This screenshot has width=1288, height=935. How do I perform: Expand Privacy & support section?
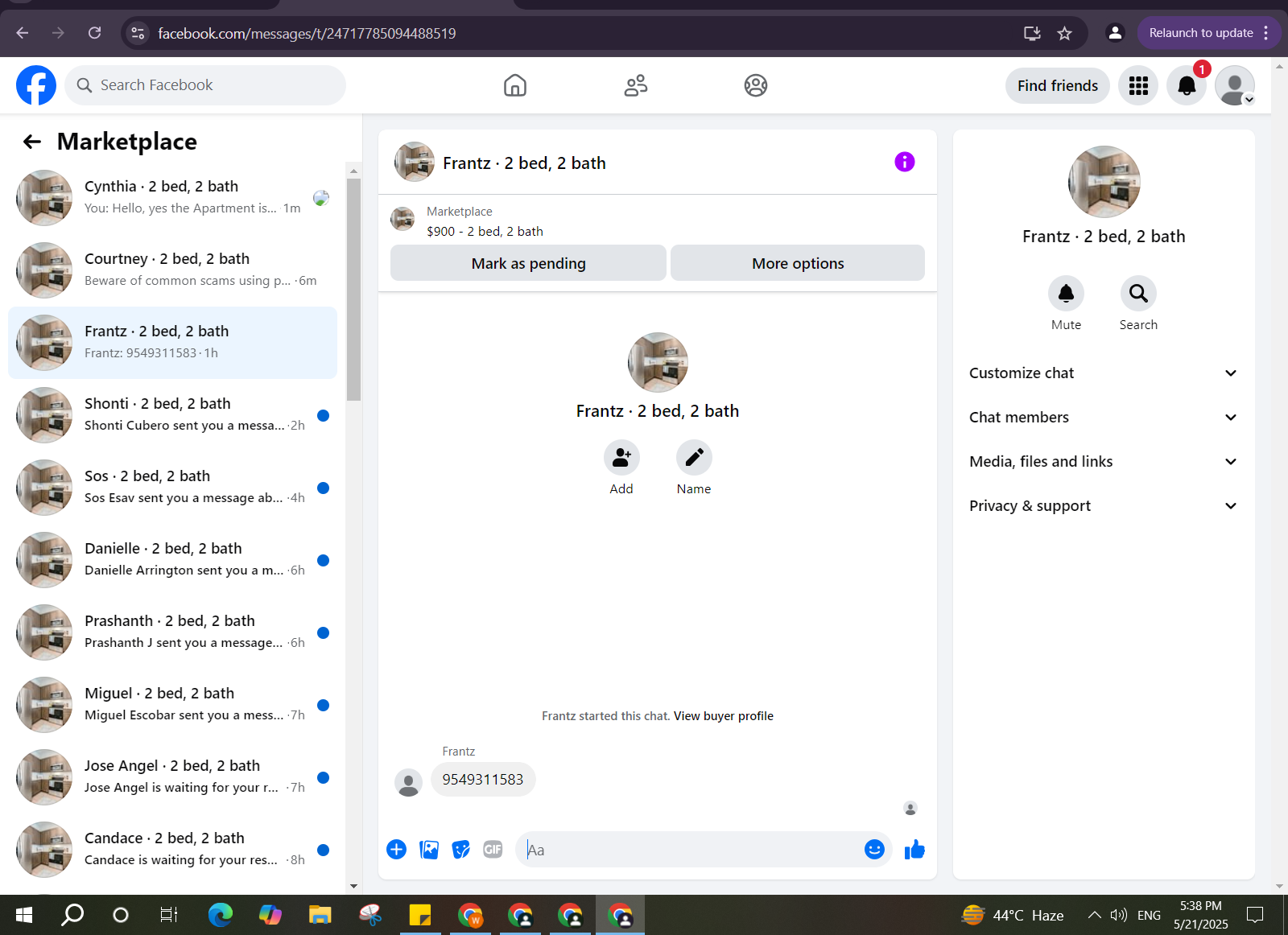pyautogui.click(x=1103, y=506)
